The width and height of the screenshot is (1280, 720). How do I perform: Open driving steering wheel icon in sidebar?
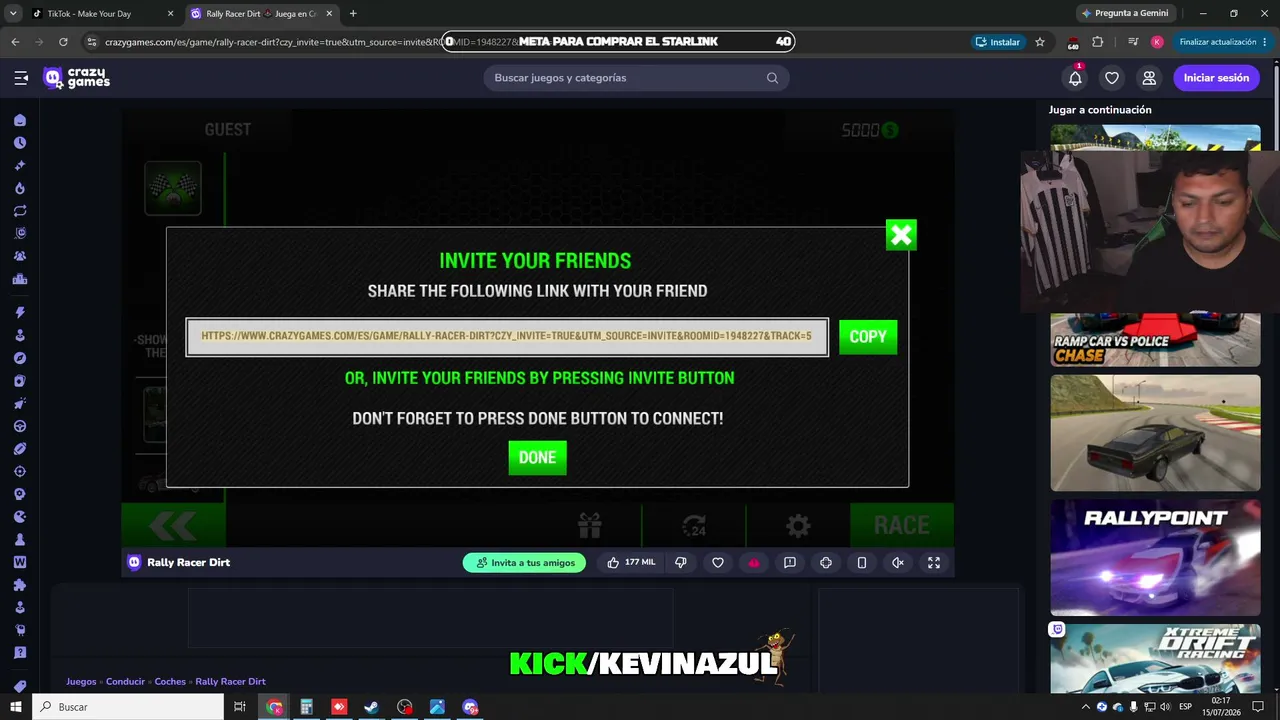pos(20,426)
